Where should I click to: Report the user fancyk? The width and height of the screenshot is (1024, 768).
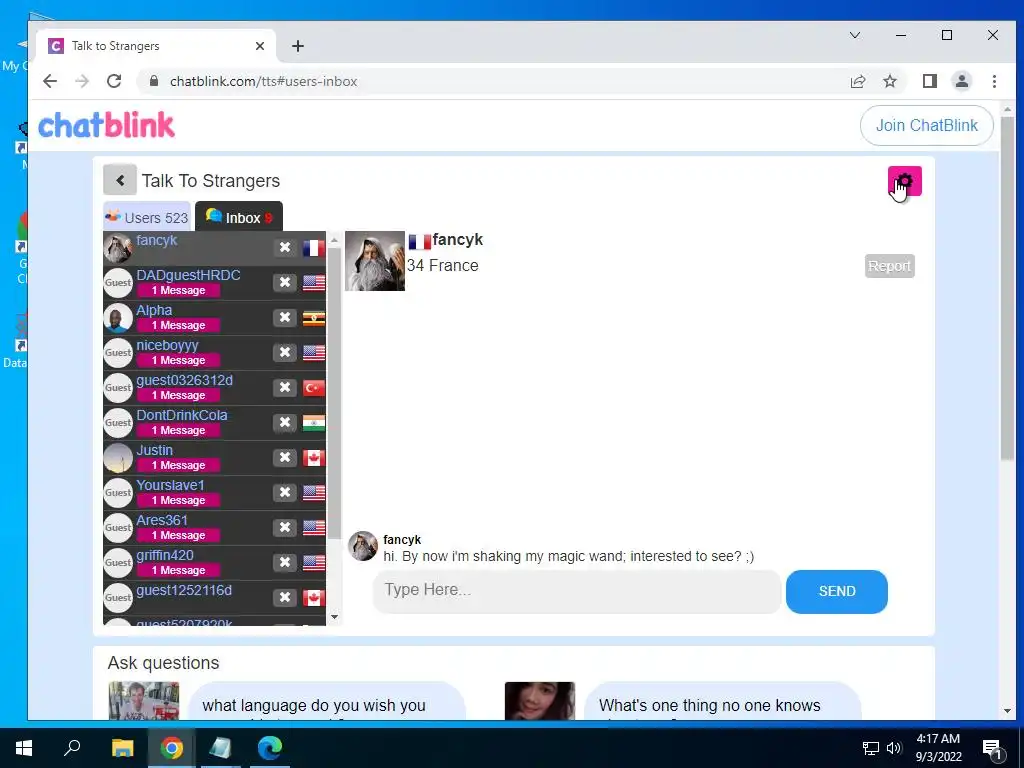(x=889, y=266)
